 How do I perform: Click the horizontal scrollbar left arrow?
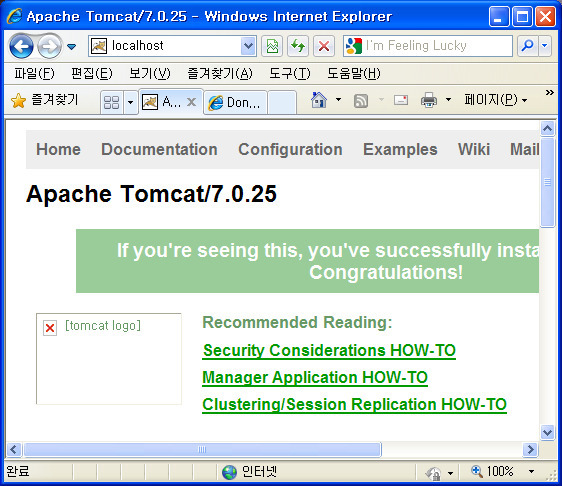click(14, 449)
